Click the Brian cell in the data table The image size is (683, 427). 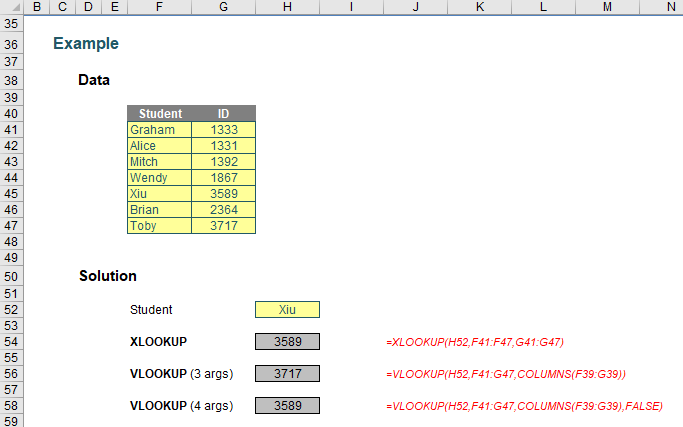click(x=159, y=210)
